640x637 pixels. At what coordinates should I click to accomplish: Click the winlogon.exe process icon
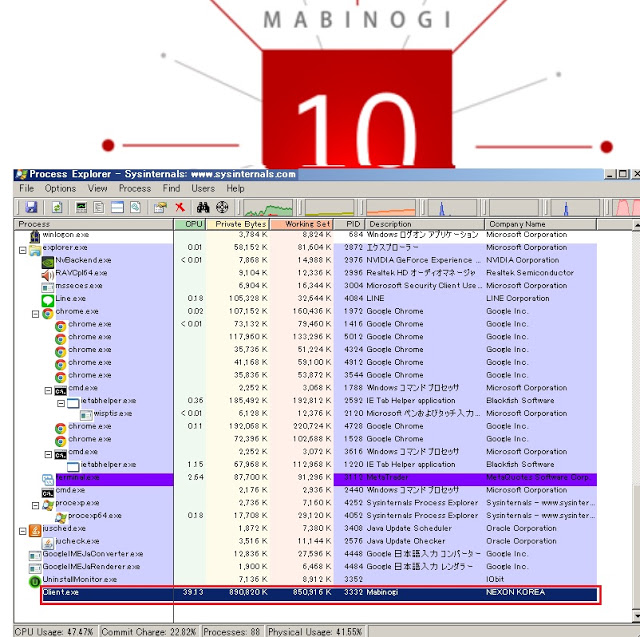click(35, 235)
